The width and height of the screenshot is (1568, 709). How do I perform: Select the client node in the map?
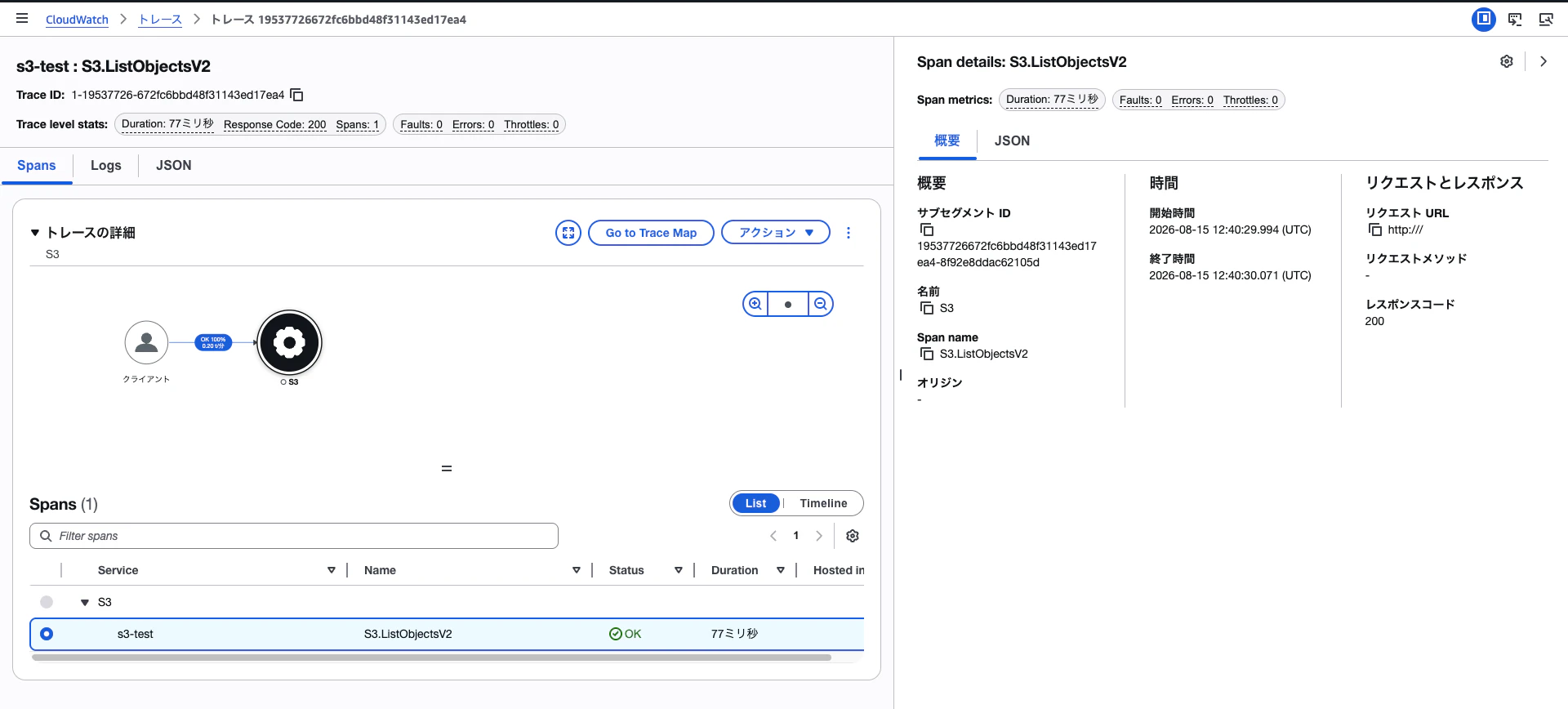click(x=146, y=342)
